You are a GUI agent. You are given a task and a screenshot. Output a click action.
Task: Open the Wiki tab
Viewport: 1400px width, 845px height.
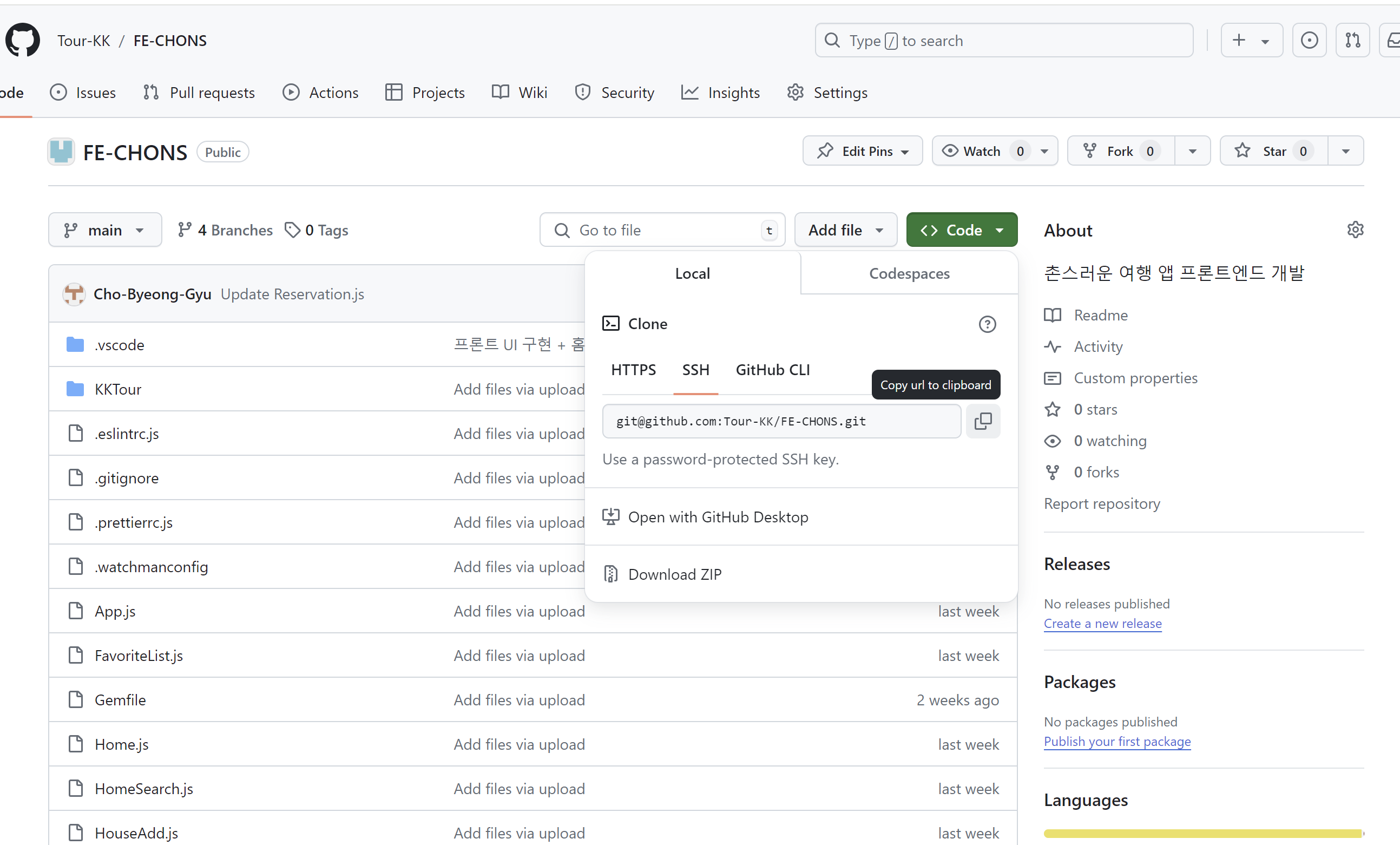tap(520, 92)
